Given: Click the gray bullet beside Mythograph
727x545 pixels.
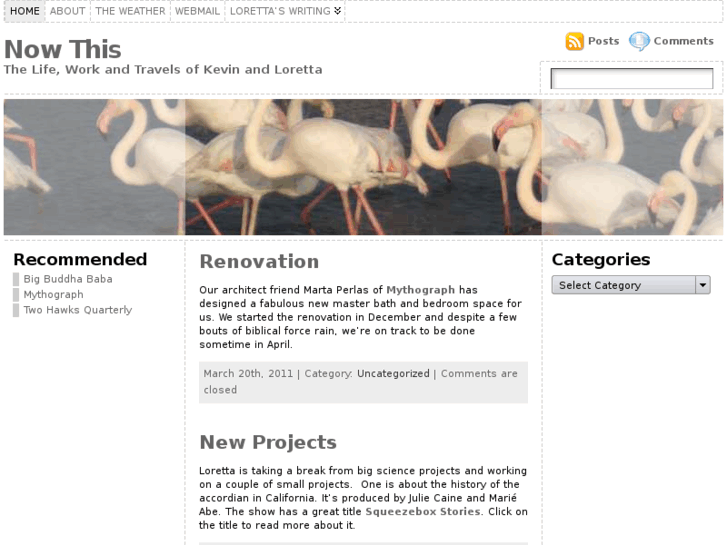Looking at the screenshot, I should tap(16, 295).
